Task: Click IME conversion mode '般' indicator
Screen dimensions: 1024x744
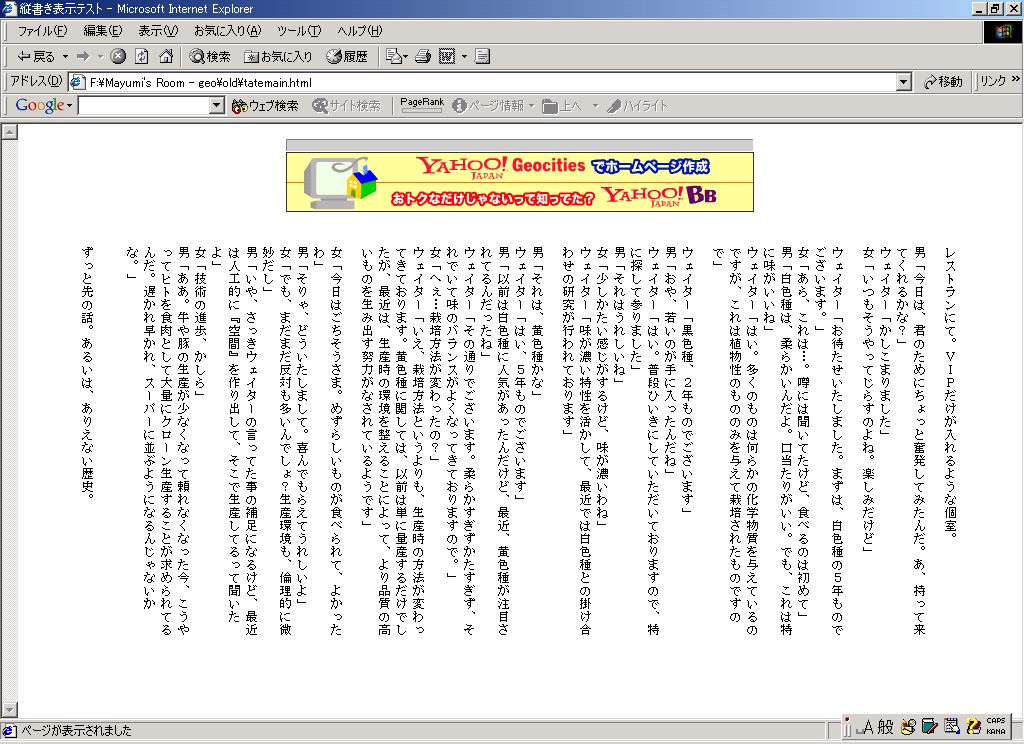Action: 886,726
